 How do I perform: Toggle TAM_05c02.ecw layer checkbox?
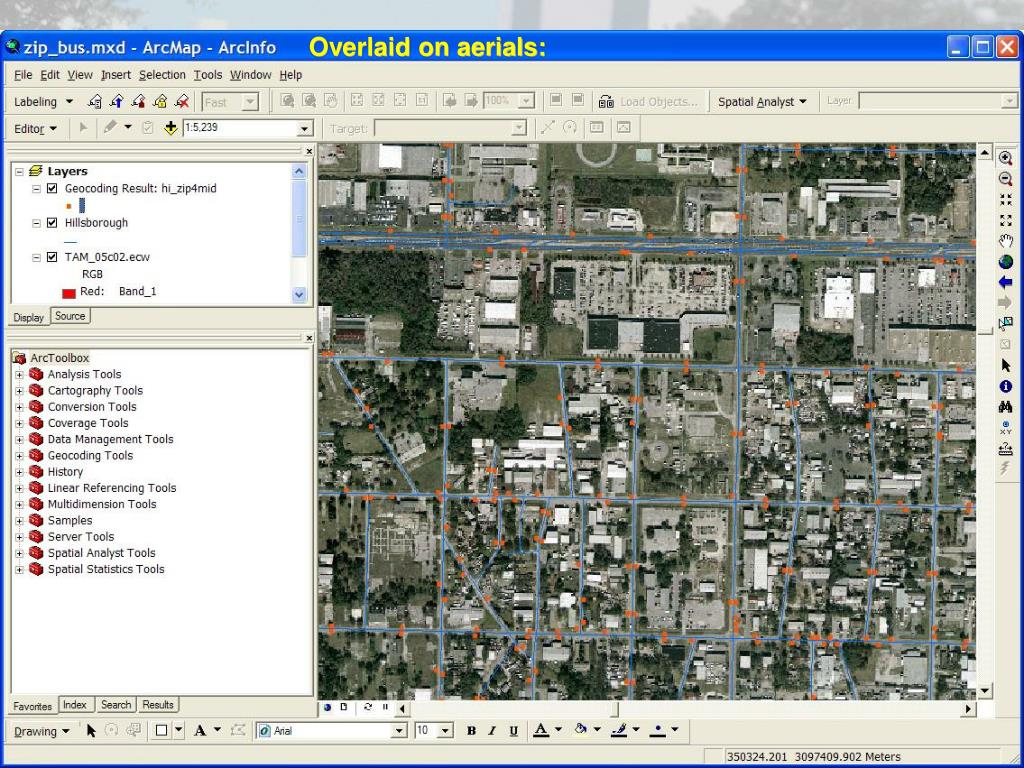pos(52,257)
